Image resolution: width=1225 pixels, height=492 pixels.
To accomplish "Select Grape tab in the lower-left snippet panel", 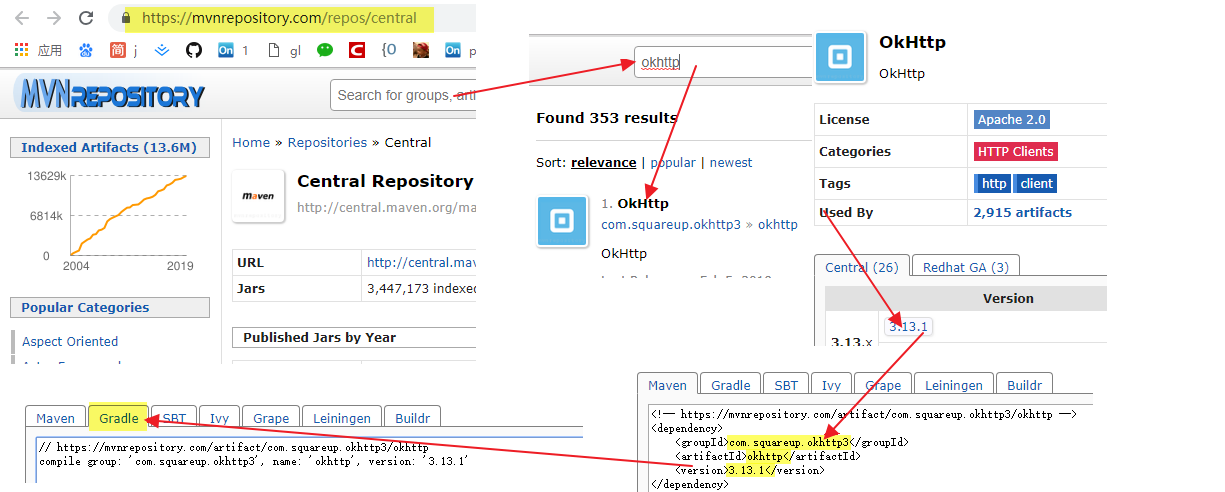I will [271, 418].
